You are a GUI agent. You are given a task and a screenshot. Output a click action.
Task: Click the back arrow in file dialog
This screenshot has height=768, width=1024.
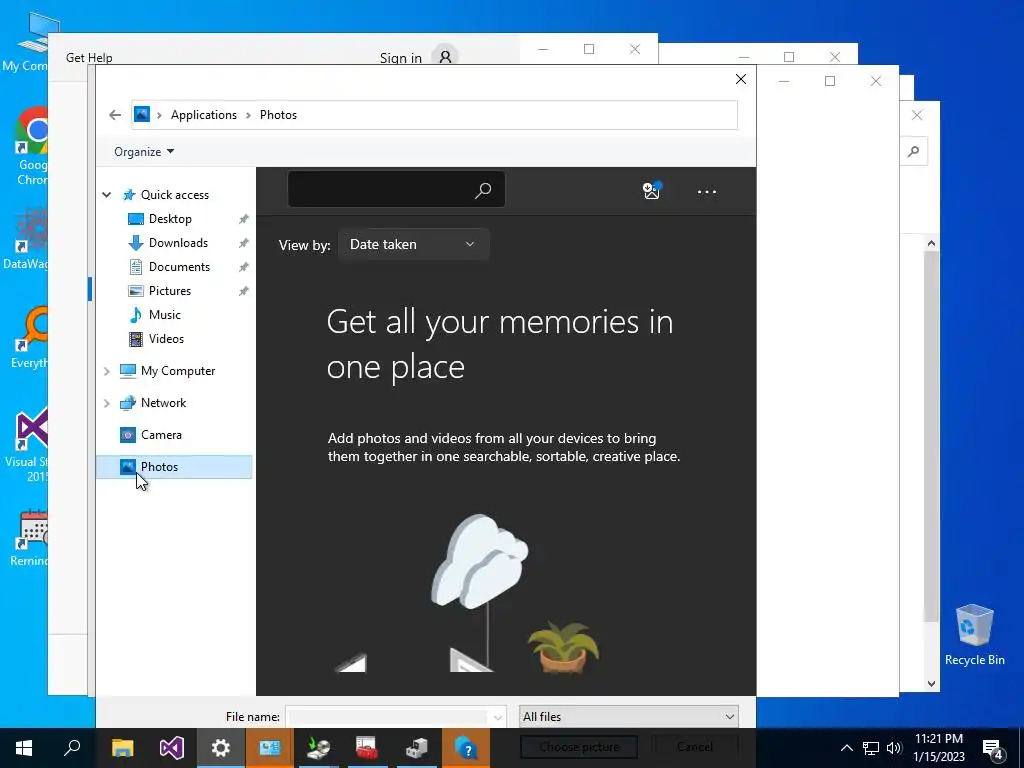pos(115,115)
